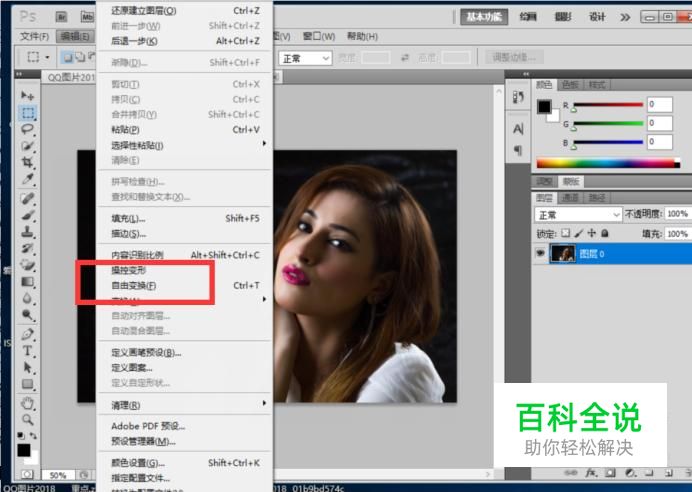Collapse the tools panel with double arrows
This screenshot has height=492, width=692.
(x=19, y=74)
